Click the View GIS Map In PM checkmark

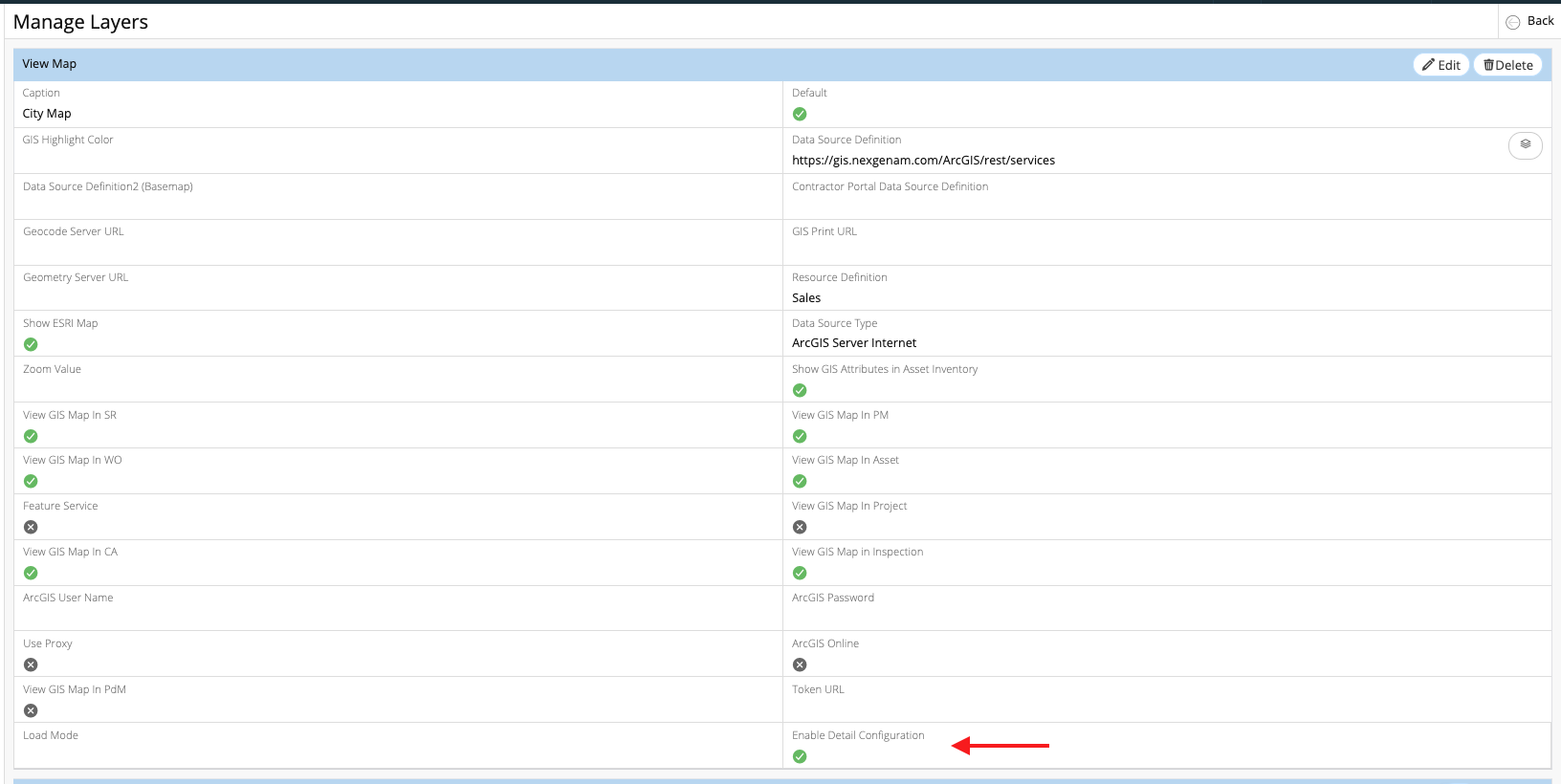click(800, 436)
